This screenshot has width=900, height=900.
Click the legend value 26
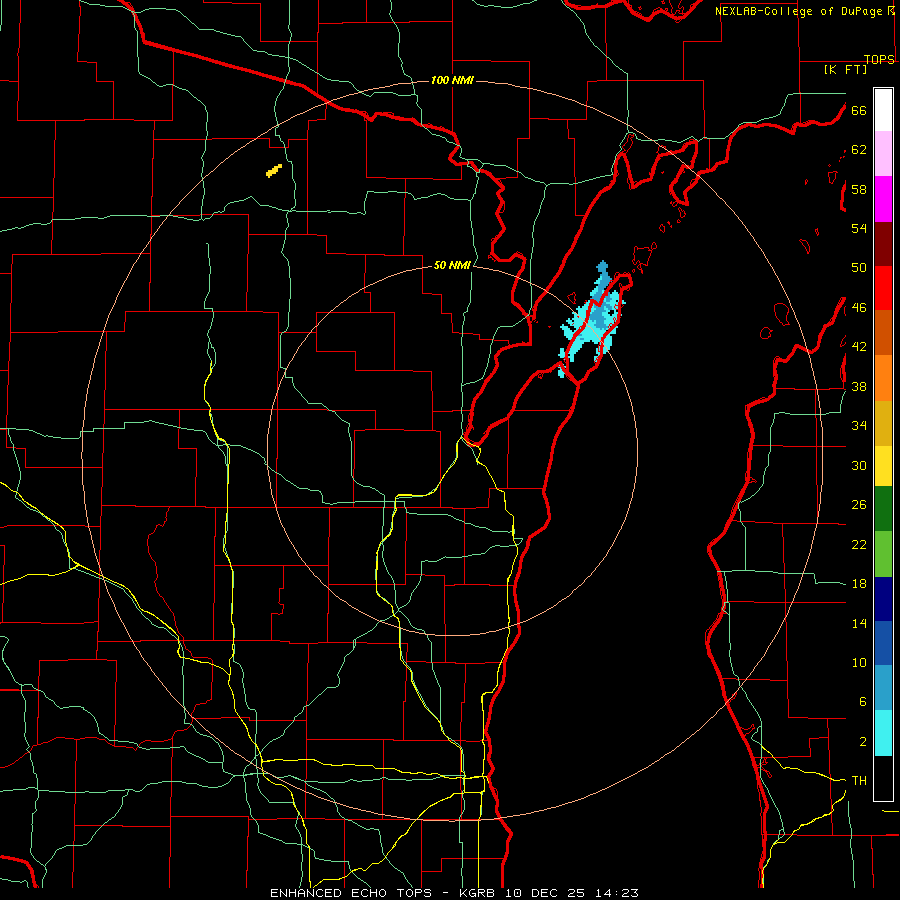(x=859, y=505)
